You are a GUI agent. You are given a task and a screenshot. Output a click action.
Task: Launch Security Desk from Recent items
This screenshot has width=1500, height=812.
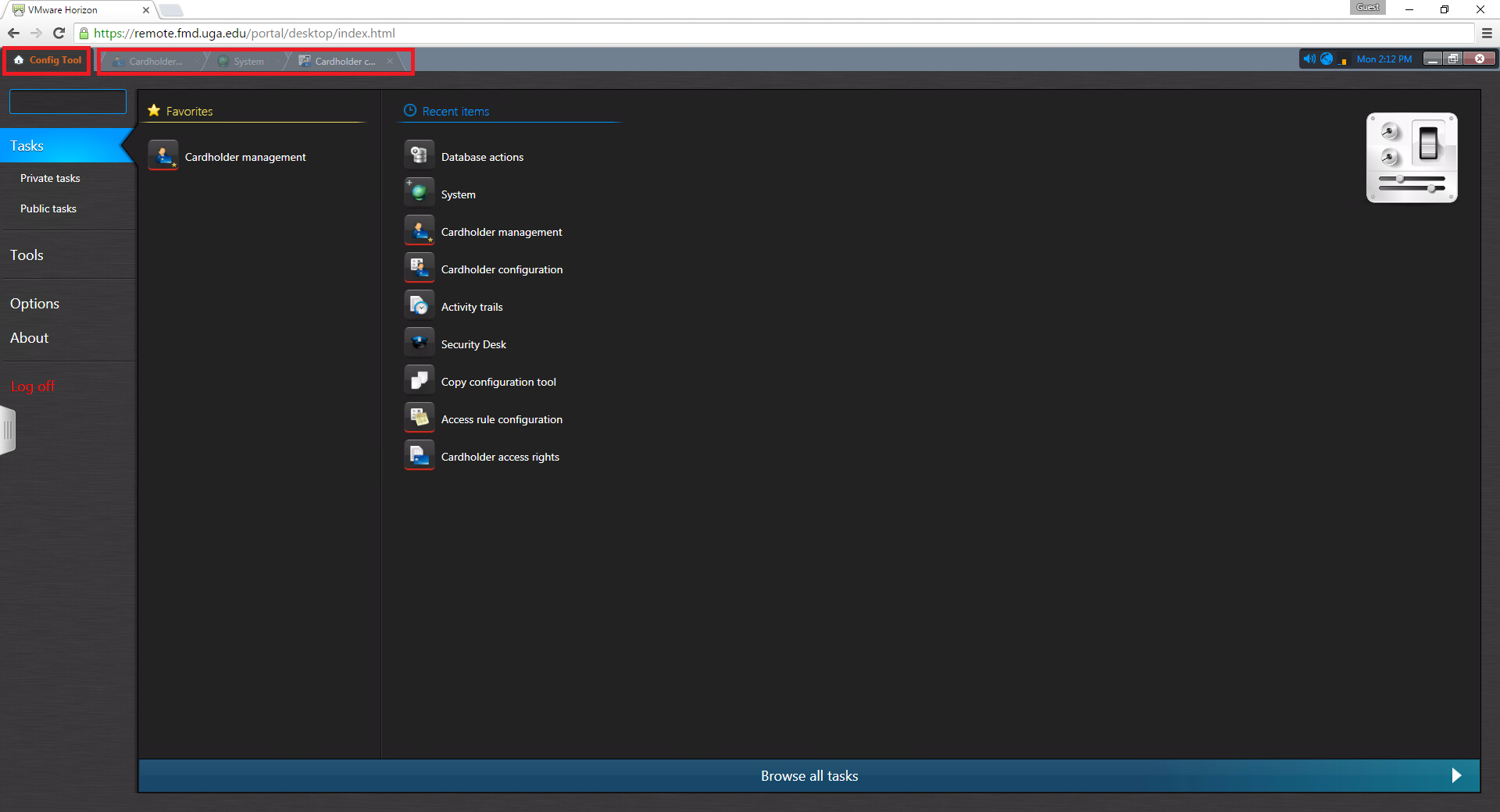(473, 344)
